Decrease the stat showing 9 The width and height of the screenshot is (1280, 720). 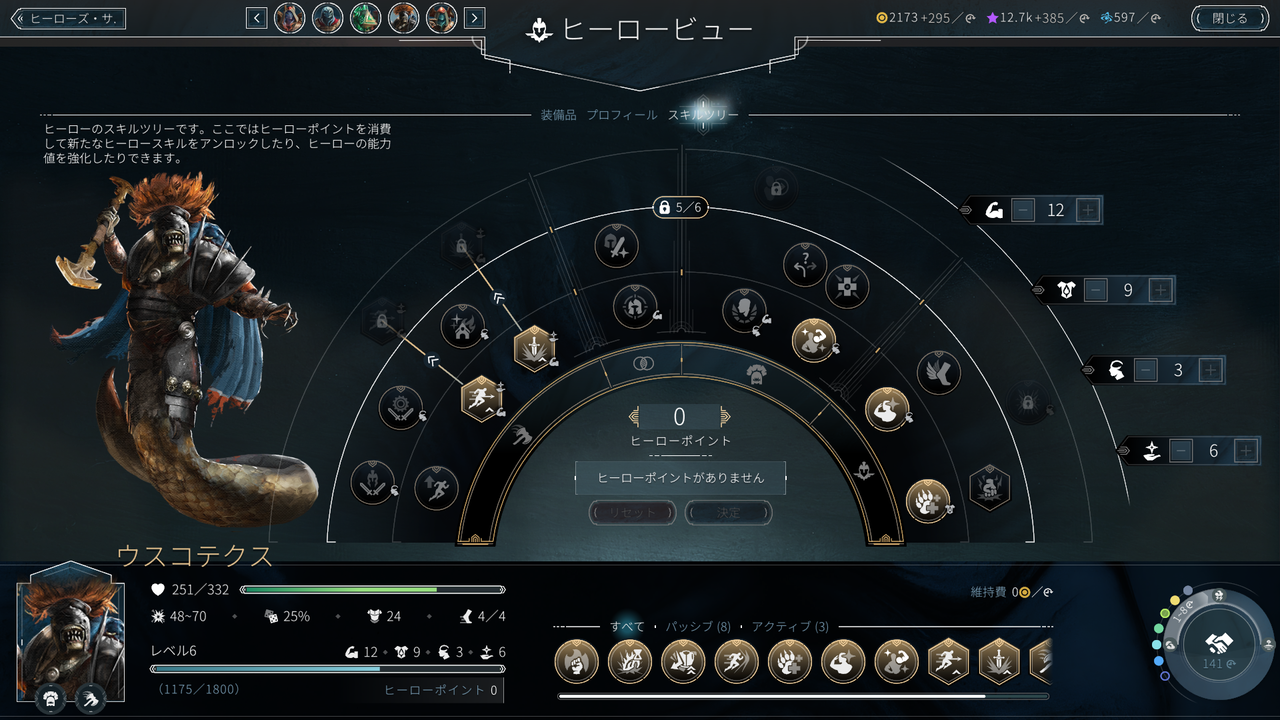coord(1096,290)
